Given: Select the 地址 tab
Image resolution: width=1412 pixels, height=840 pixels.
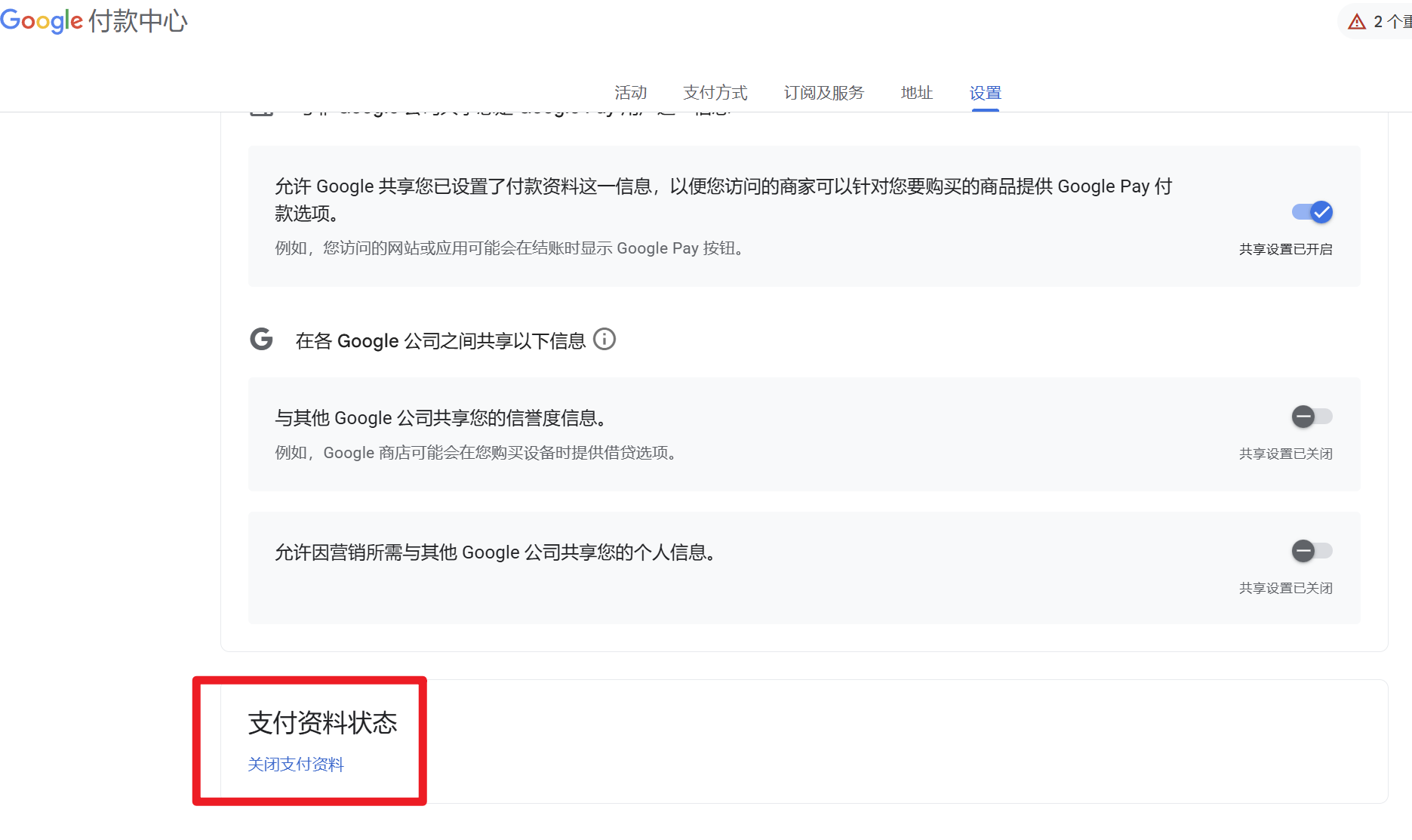Looking at the screenshot, I should (x=917, y=93).
